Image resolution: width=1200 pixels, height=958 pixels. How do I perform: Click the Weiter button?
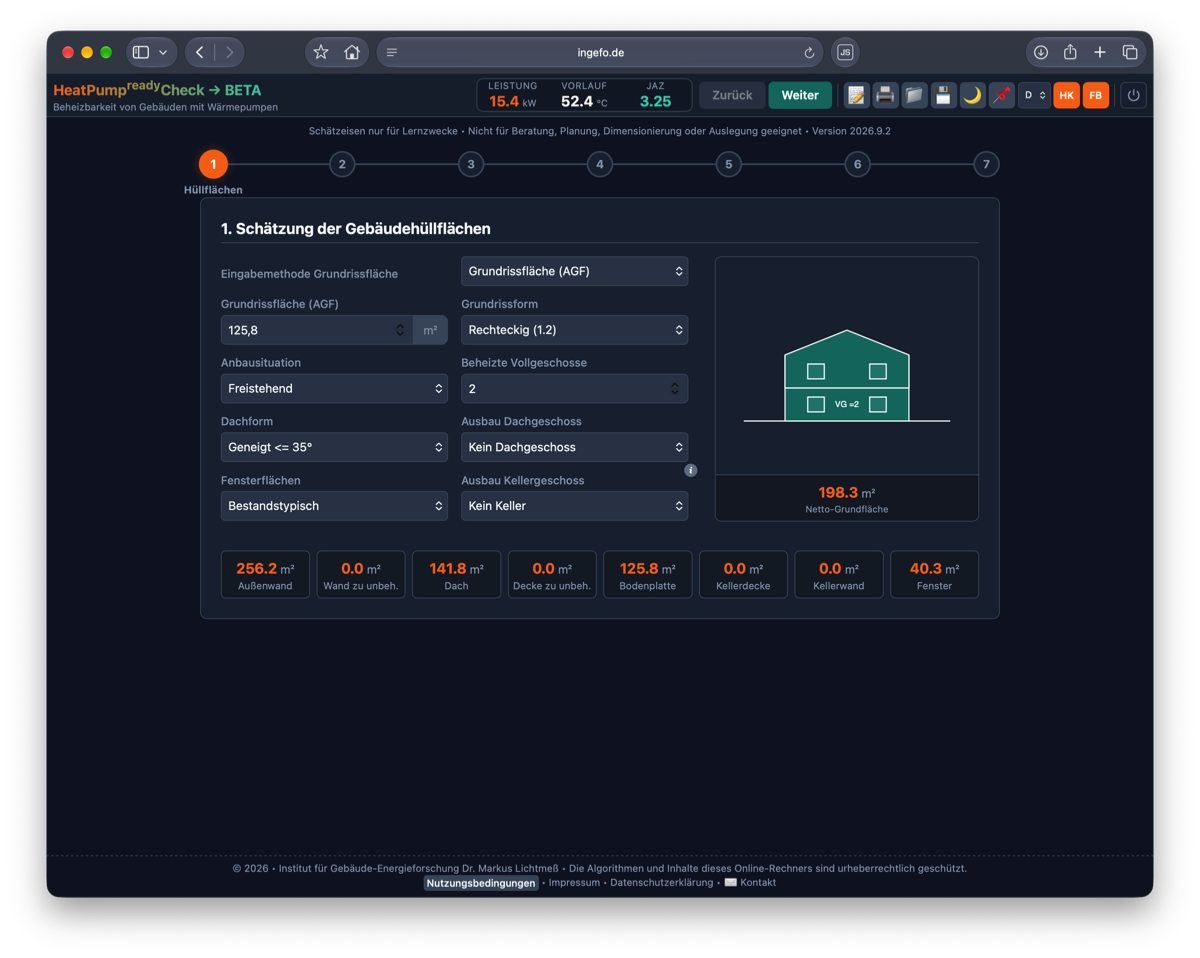pyautogui.click(x=800, y=95)
